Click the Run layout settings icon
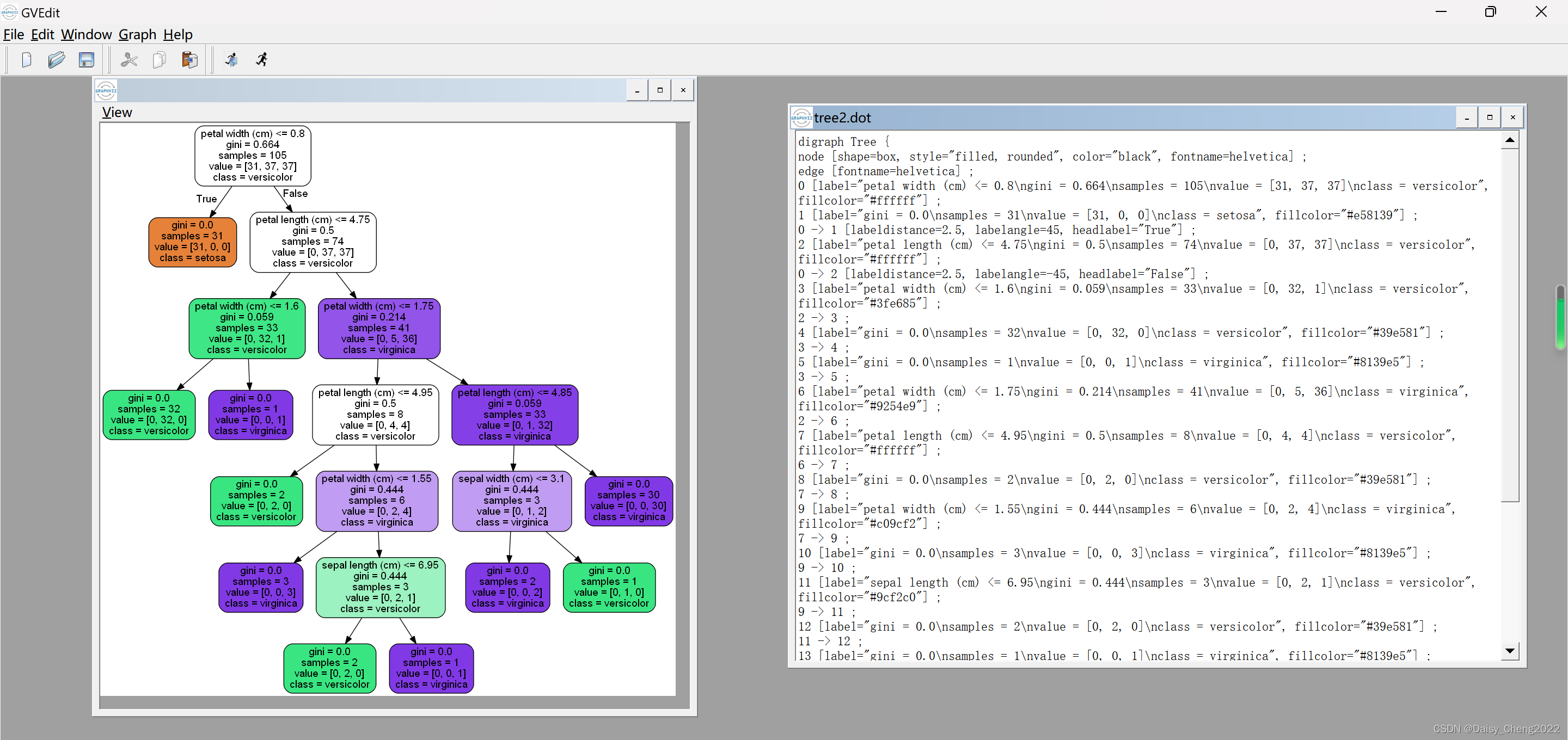1568x740 pixels. coord(231,60)
